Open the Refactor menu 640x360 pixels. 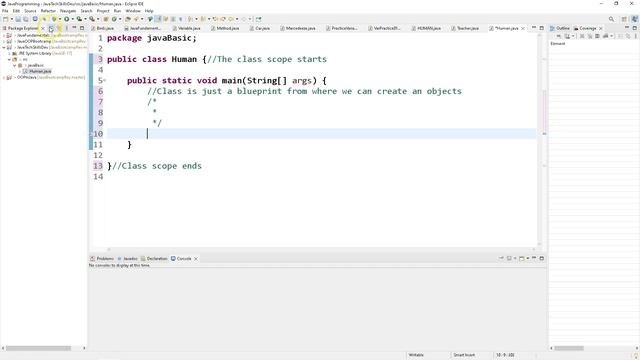click(x=48, y=11)
